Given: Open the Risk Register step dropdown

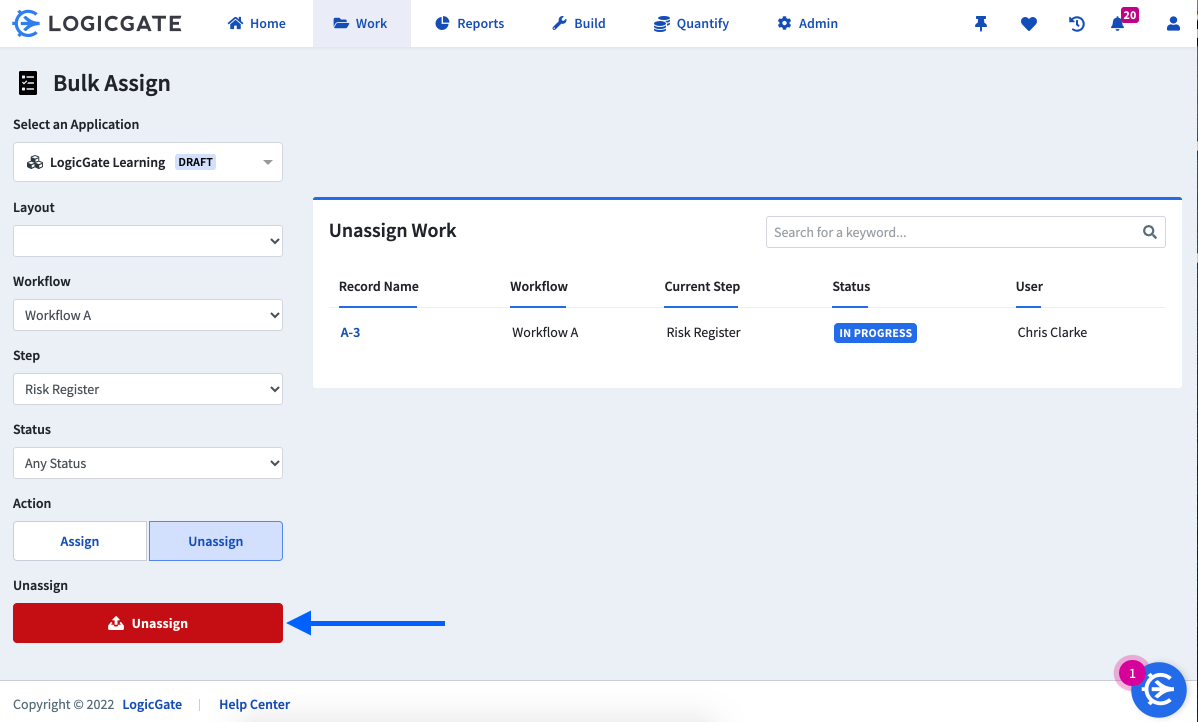Looking at the screenshot, I should (x=147, y=390).
